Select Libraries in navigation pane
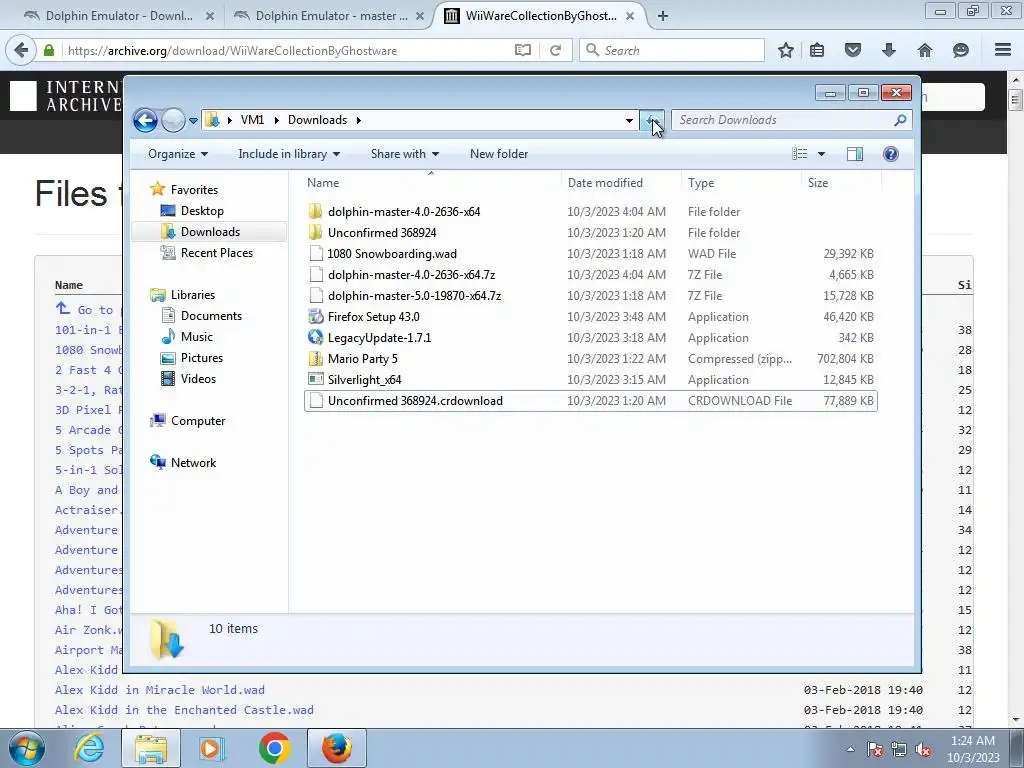This screenshot has height=768, width=1024. pos(193,295)
